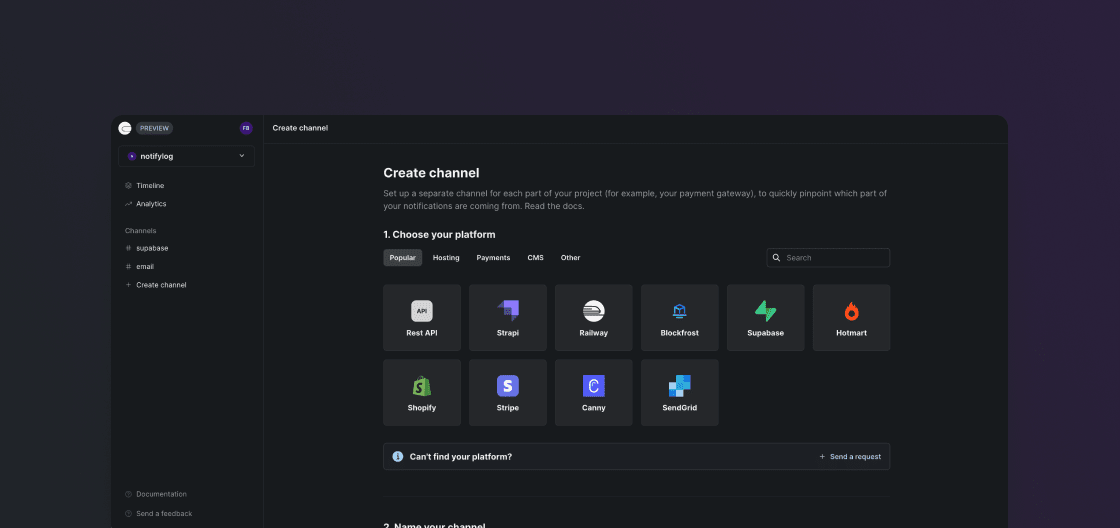The width and height of the screenshot is (1120, 528).
Task: Open Documentation link
Action: (x=161, y=494)
